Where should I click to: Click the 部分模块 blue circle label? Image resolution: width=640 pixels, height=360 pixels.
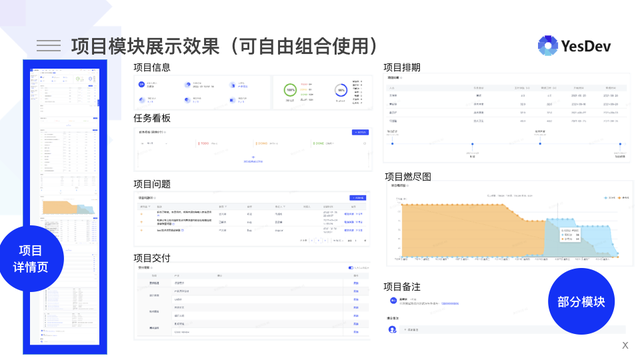[581, 302]
